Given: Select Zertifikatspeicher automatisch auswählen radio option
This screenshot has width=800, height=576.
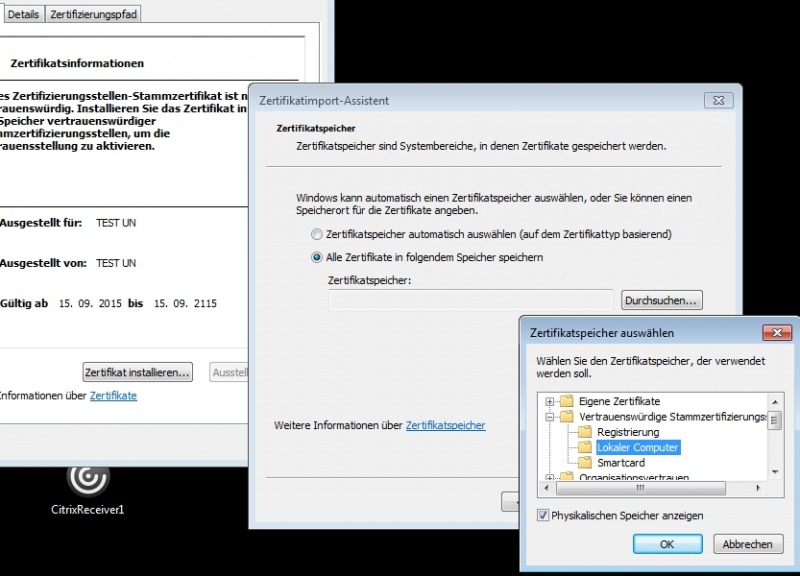Looking at the screenshot, I should pyautogui.click(x=317, y=234).
